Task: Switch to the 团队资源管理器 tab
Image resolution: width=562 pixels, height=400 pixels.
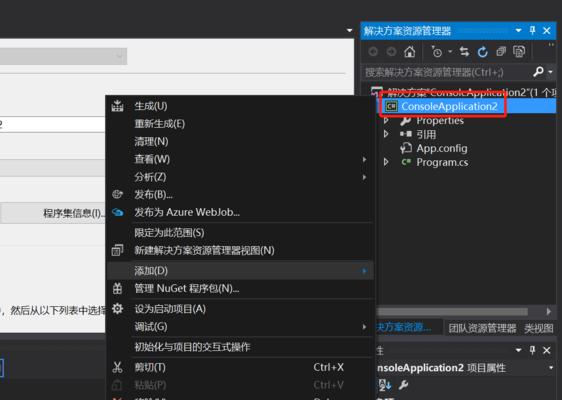Action: pyautogui.click(x=482, y=328)
